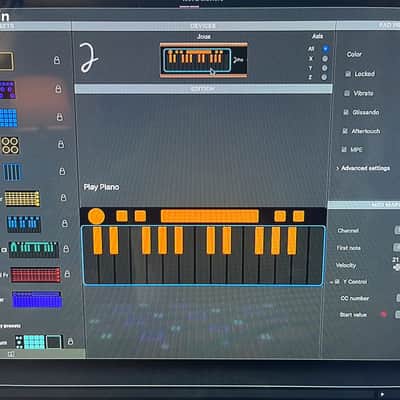Image resolution: width=400 pixels, height=400 pixels.
Task: Select the Joué device board thumbnail
Action: [204, 60]
